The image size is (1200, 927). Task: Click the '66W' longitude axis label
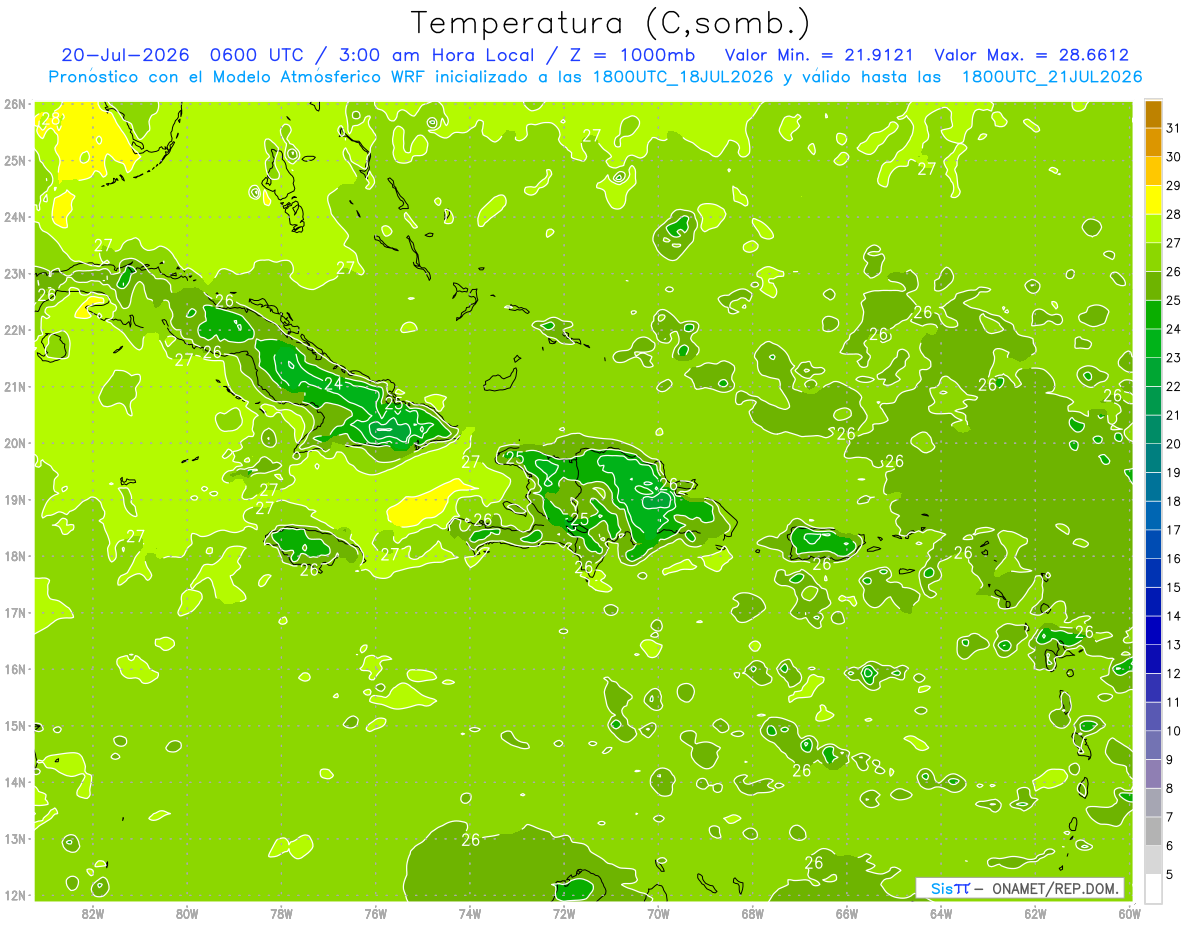tap(847, 913)
